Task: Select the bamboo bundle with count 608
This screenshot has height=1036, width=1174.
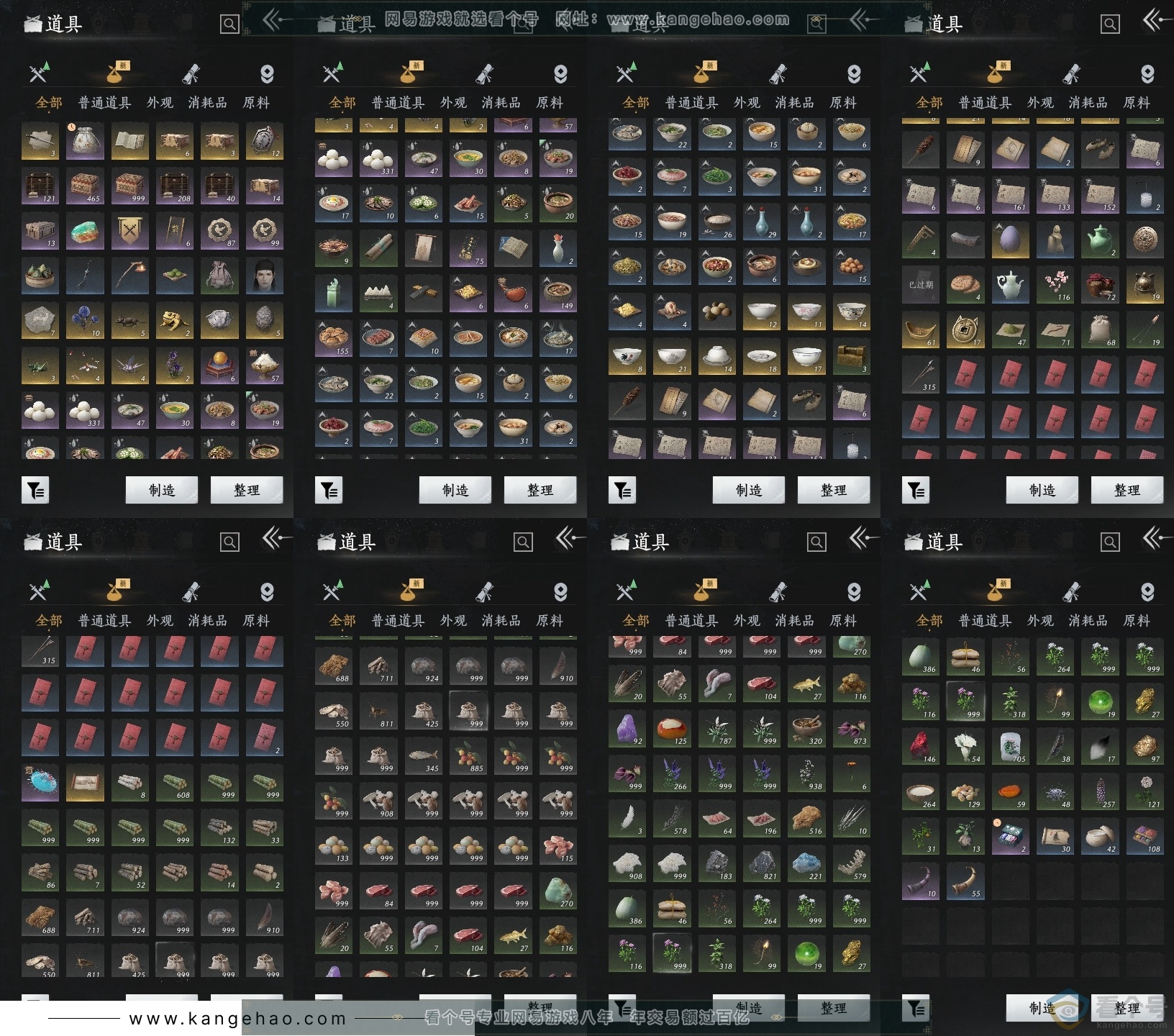Action: coord(175,783)
